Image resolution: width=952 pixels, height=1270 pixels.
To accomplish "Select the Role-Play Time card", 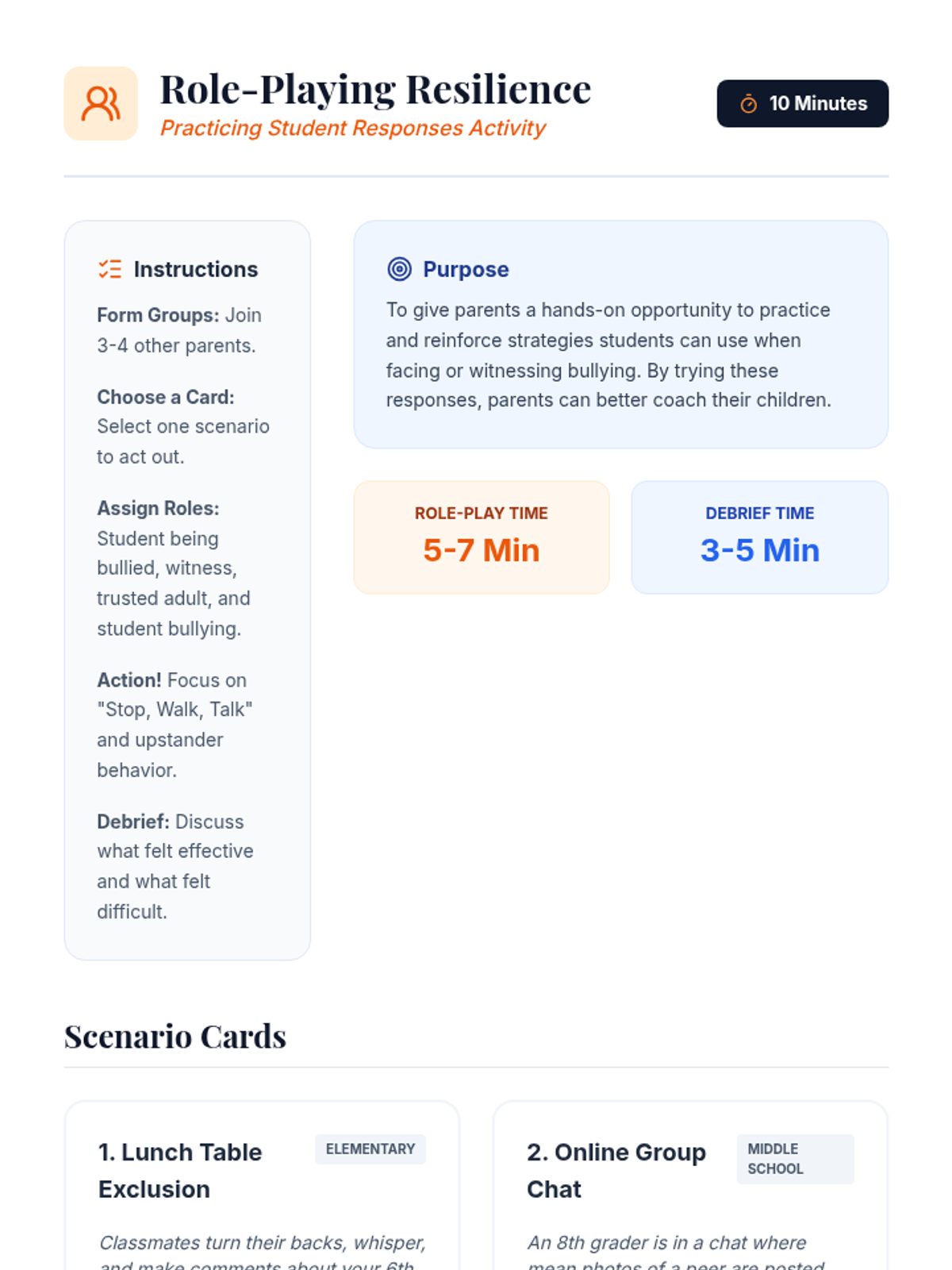I will point(482,537).
